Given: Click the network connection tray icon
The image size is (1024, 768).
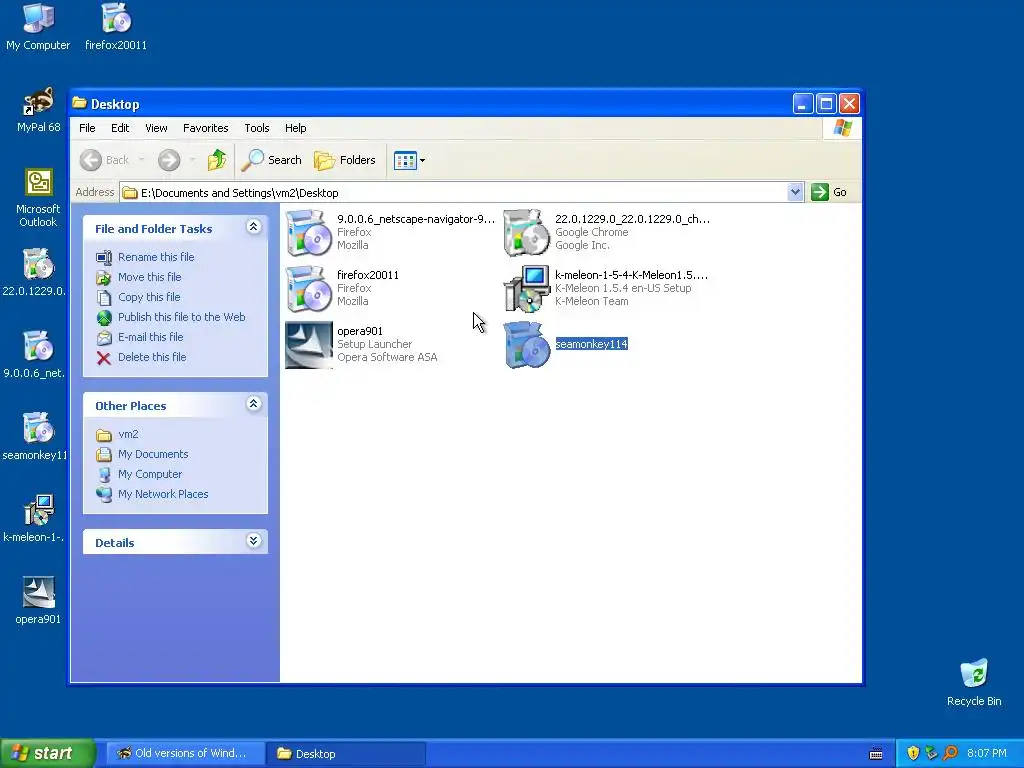Looking at the screenshot, I should (931, 754).
